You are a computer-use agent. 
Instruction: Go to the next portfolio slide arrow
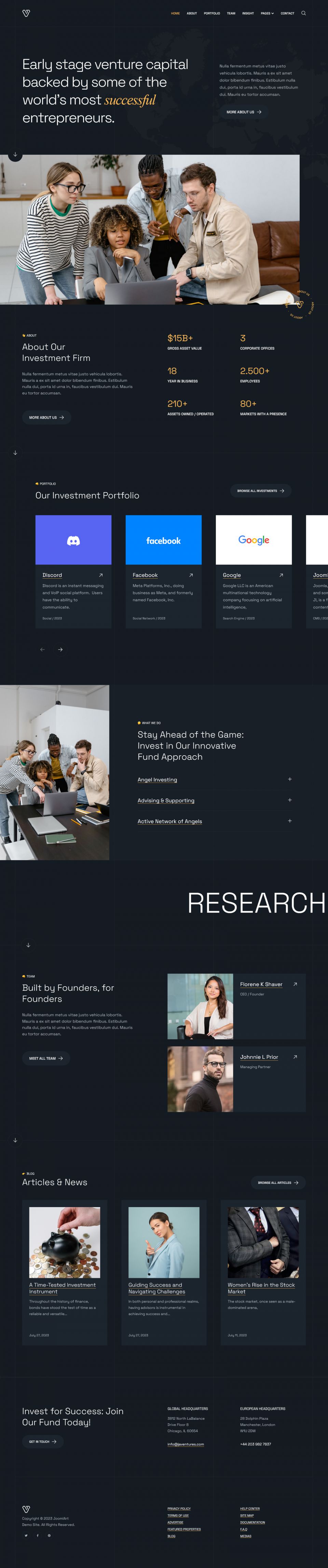(x=60, y=649)
